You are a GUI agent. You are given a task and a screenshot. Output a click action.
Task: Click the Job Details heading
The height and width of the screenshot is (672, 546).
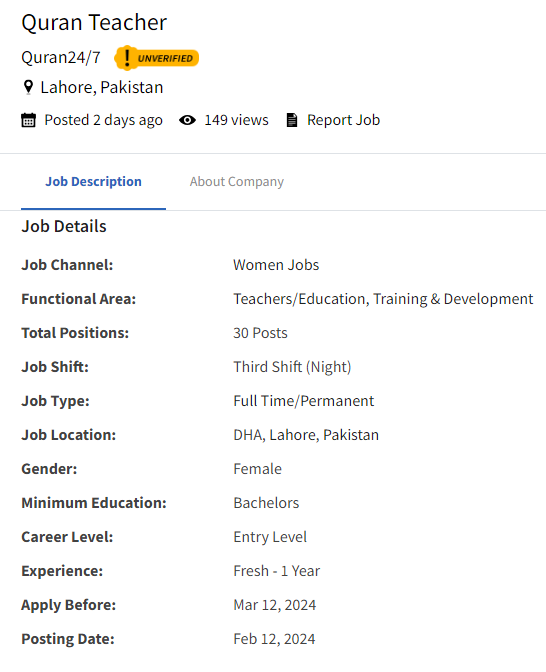point(64,226)
